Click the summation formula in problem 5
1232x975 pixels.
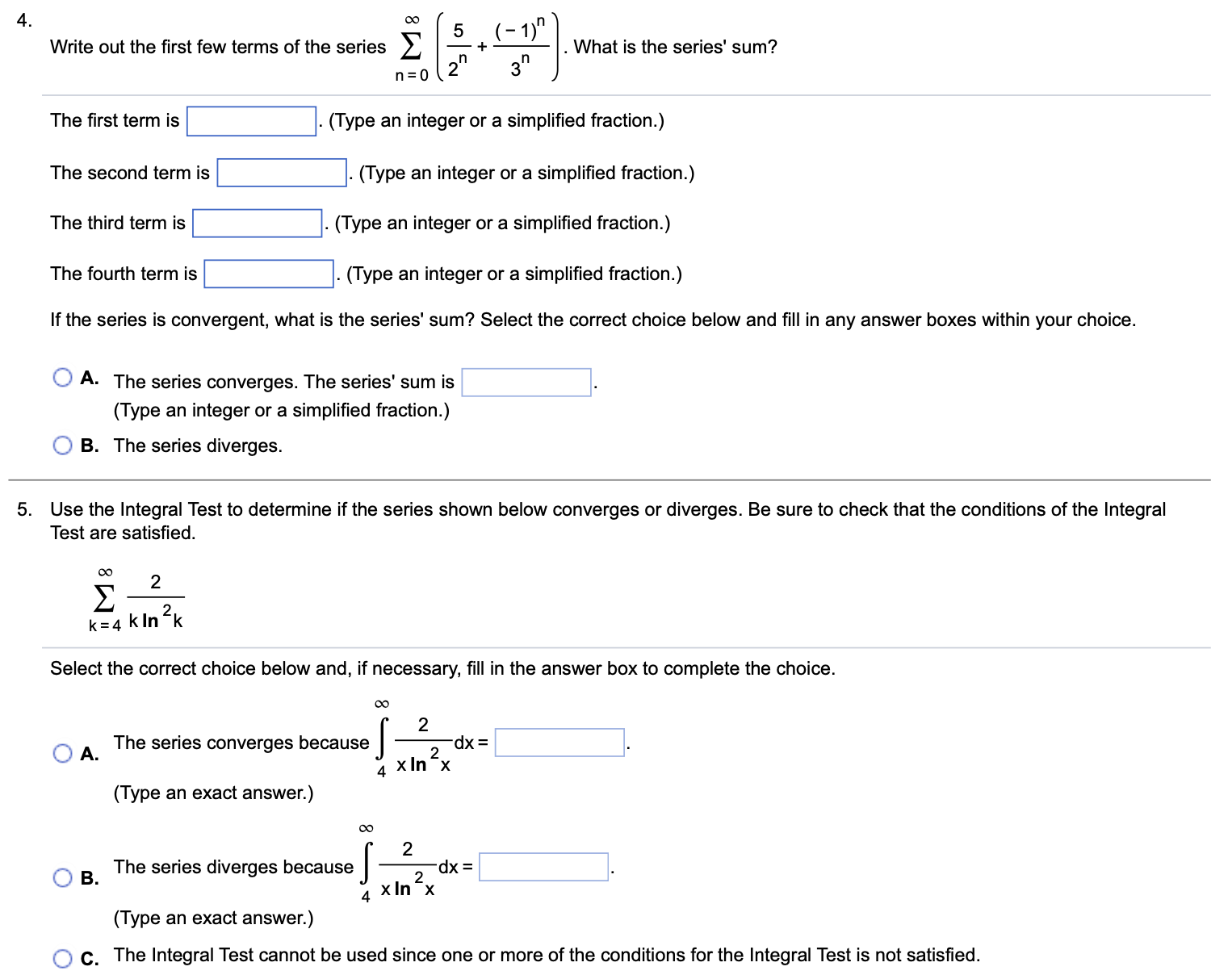tap(137, 597)
